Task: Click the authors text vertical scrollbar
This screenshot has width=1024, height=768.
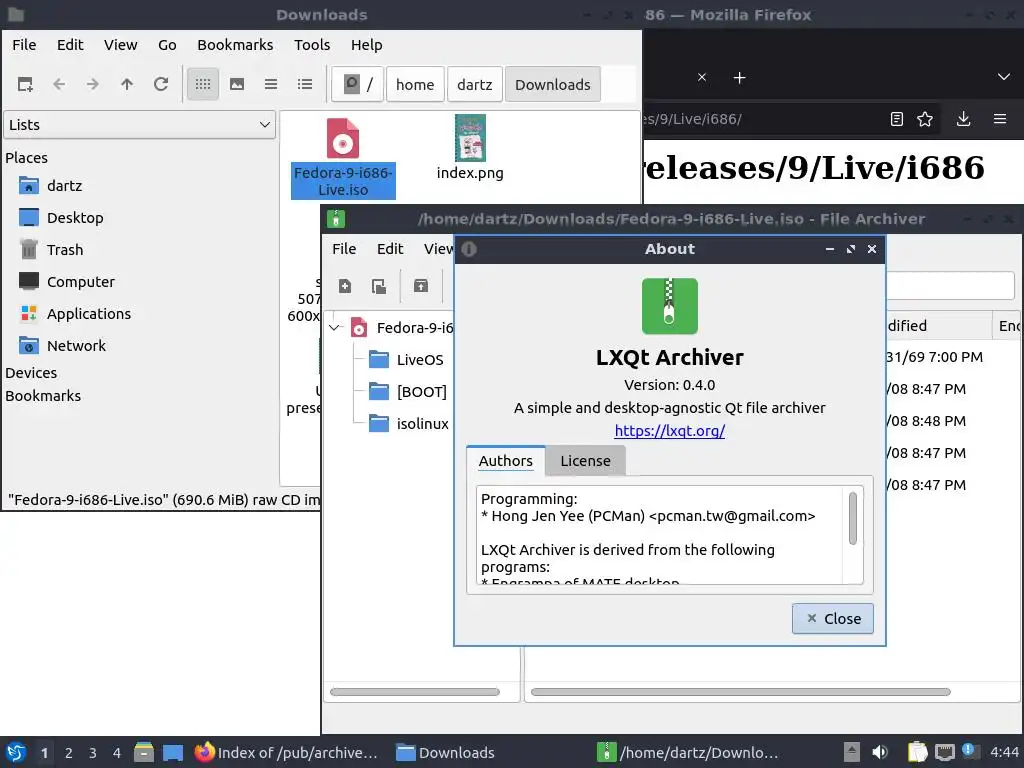Action: [x=852, y=518]
